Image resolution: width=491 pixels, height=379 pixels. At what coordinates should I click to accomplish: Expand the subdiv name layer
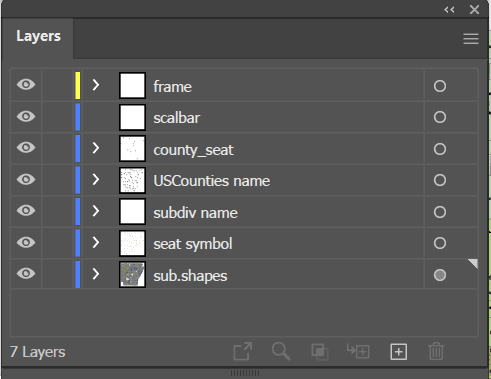coord(96,211)
